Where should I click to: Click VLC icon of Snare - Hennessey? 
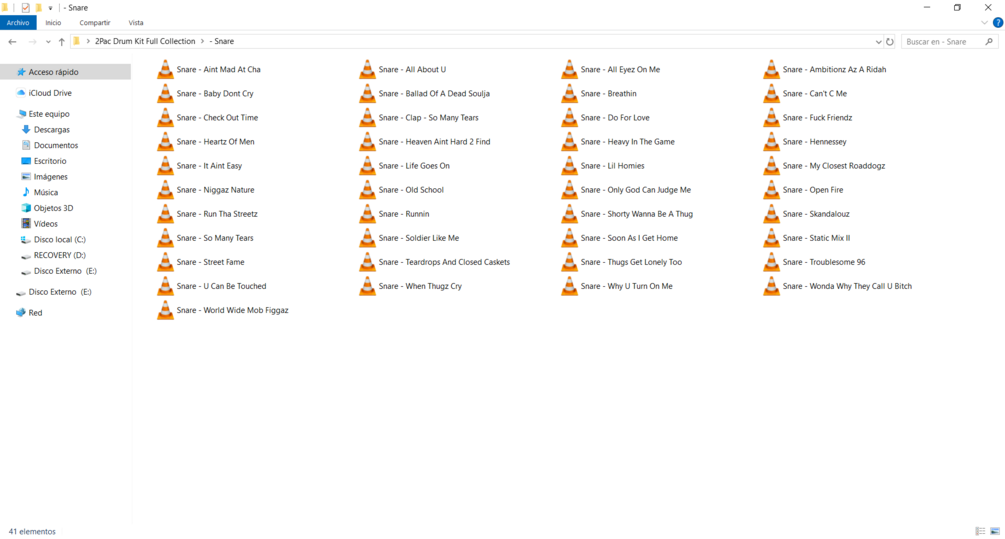click(771, 142)
